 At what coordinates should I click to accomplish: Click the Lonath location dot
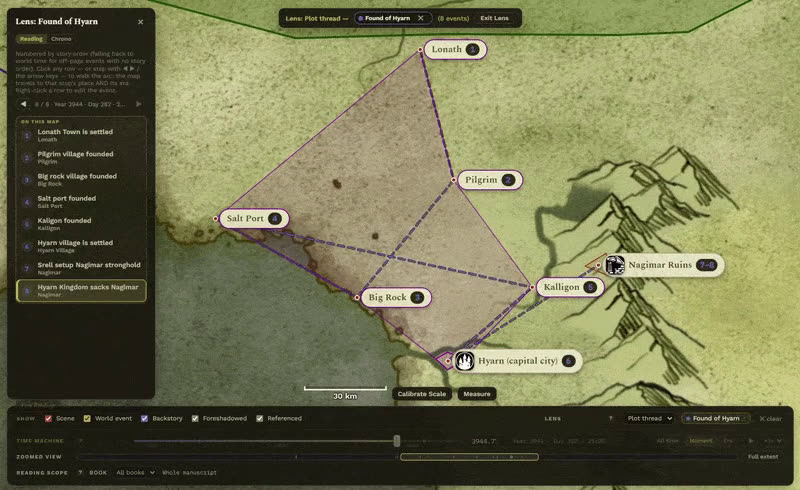coord(420,50)
